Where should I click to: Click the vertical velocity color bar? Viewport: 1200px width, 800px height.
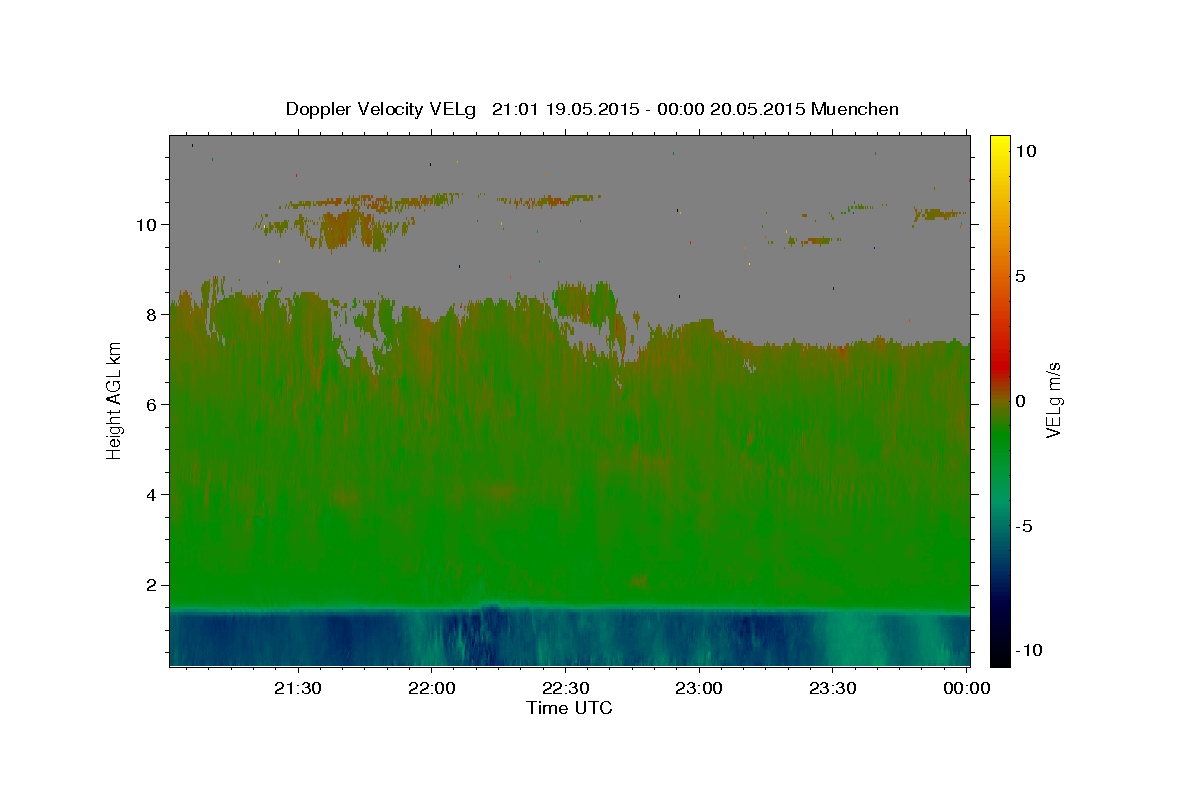[999, 400]
